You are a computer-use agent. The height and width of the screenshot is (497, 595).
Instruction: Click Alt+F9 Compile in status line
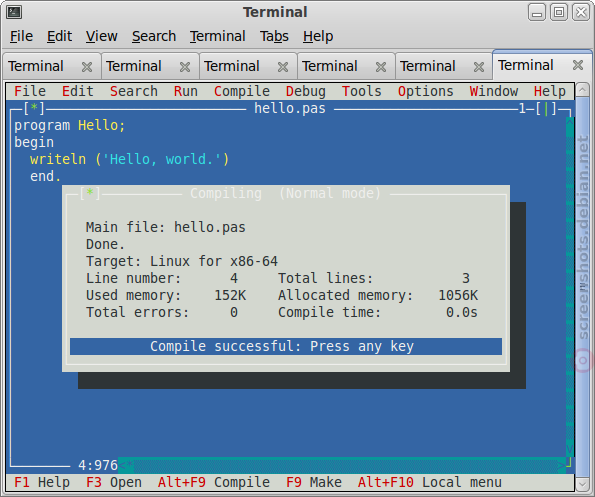coord(214,482)
